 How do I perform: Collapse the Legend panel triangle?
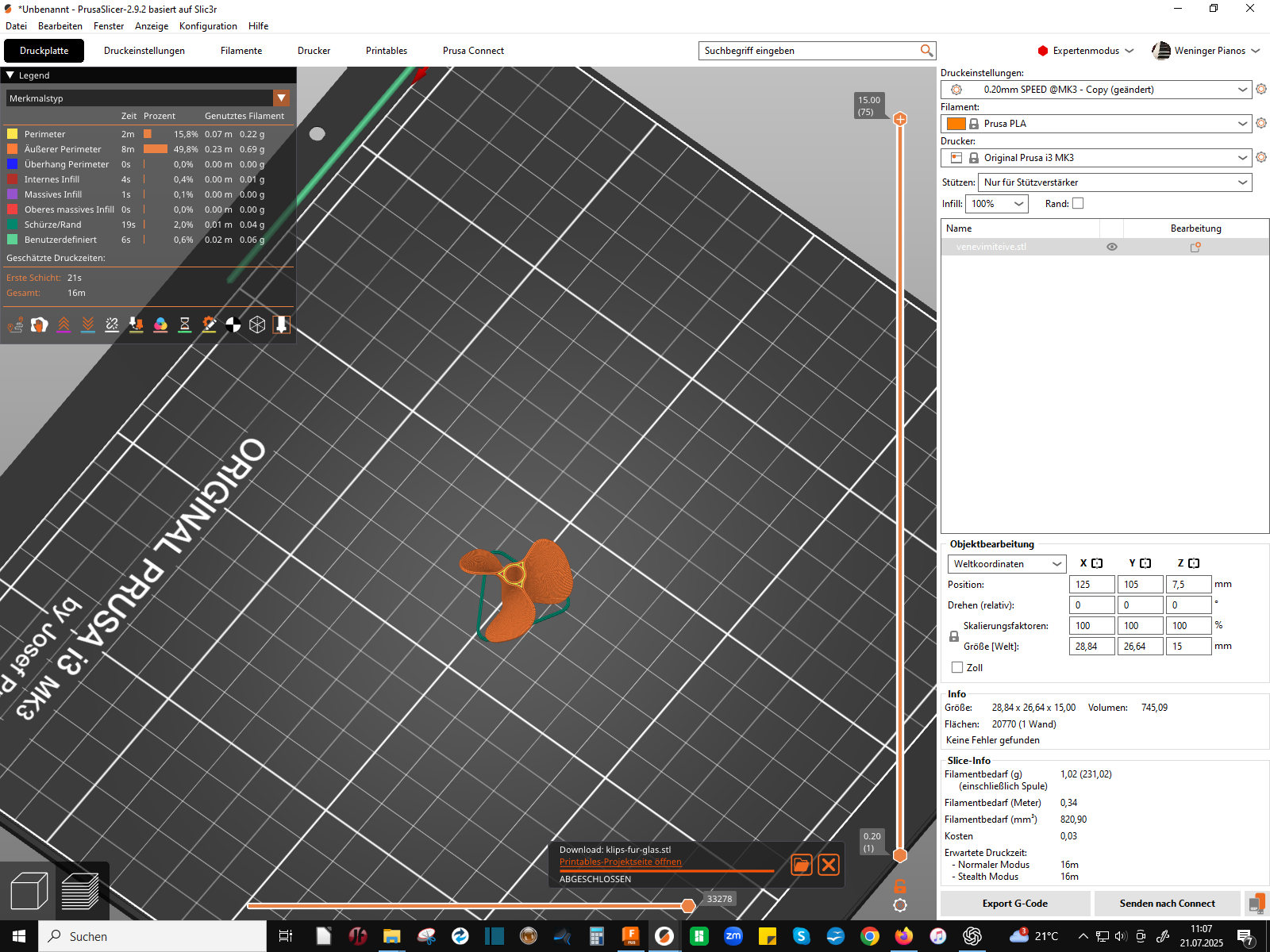(10, 75)
